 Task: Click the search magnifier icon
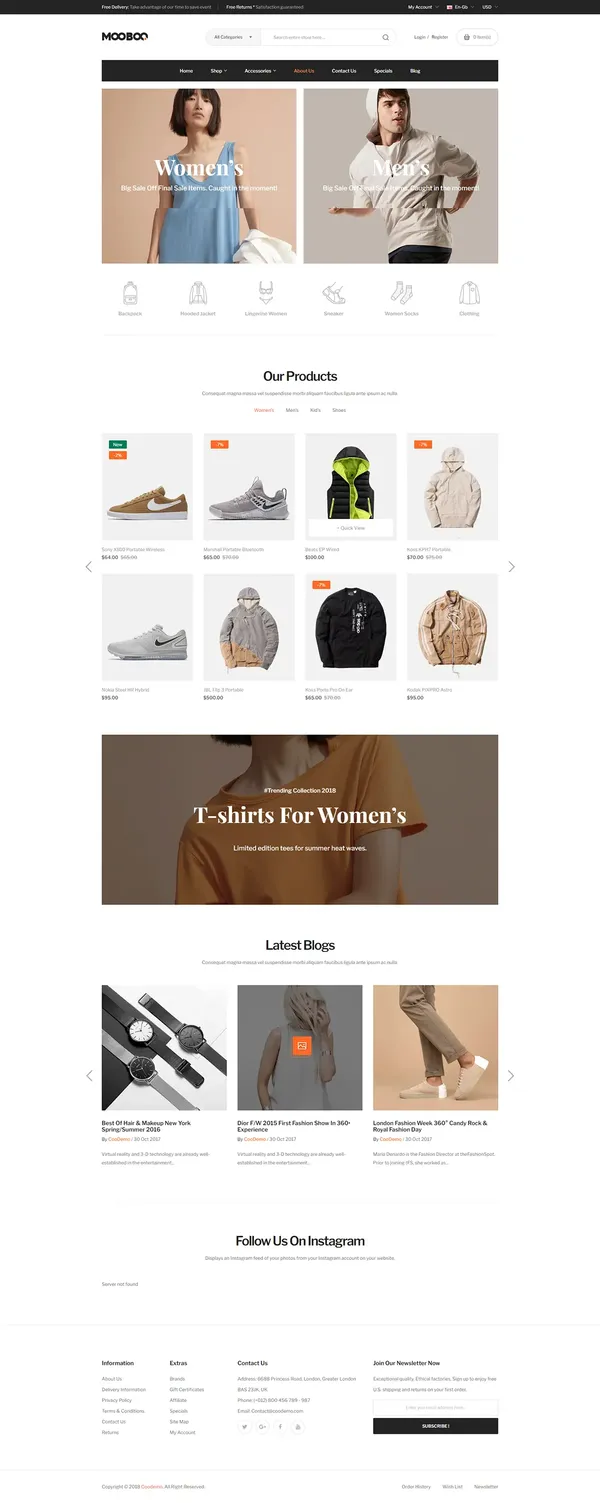(x=385, y=37)
